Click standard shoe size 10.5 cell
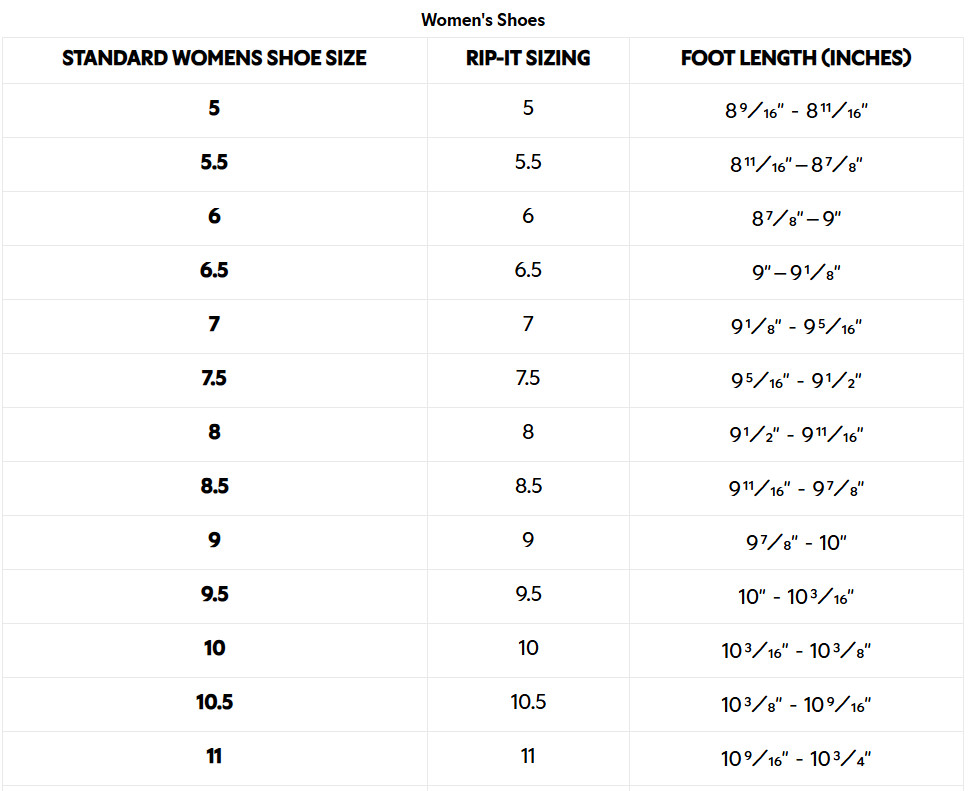This screenshot has width=977, height=791. [x=214, y=702]
